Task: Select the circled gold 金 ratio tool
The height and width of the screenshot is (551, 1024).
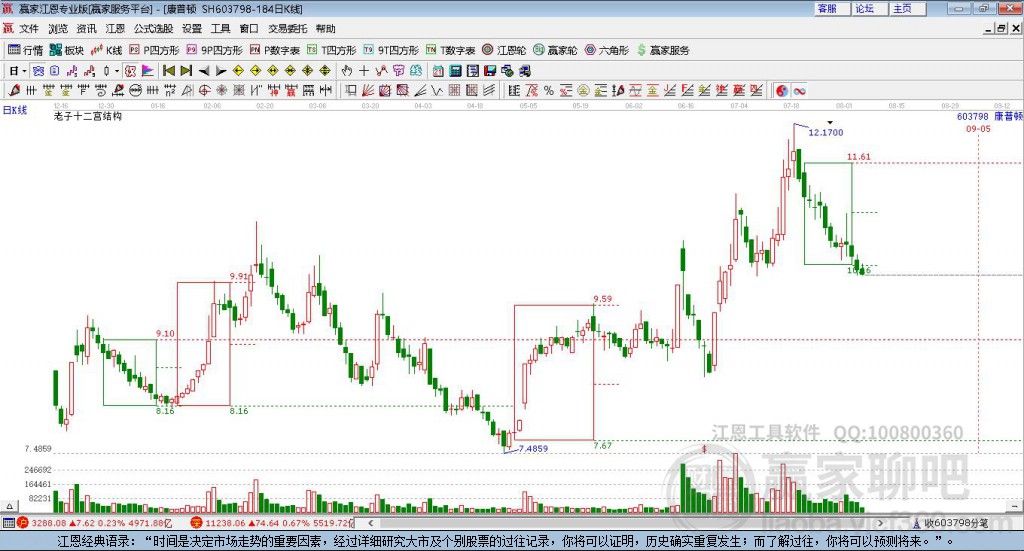Action: point(583,90)
